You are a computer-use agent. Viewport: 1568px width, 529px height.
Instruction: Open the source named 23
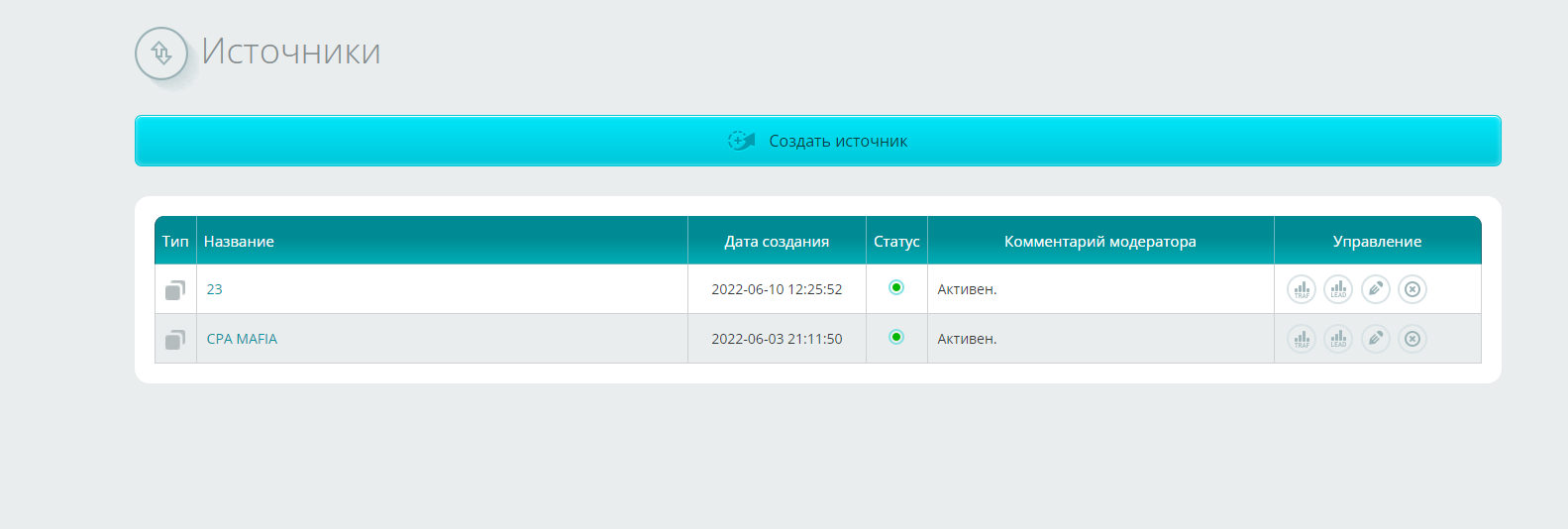(214, 289)
